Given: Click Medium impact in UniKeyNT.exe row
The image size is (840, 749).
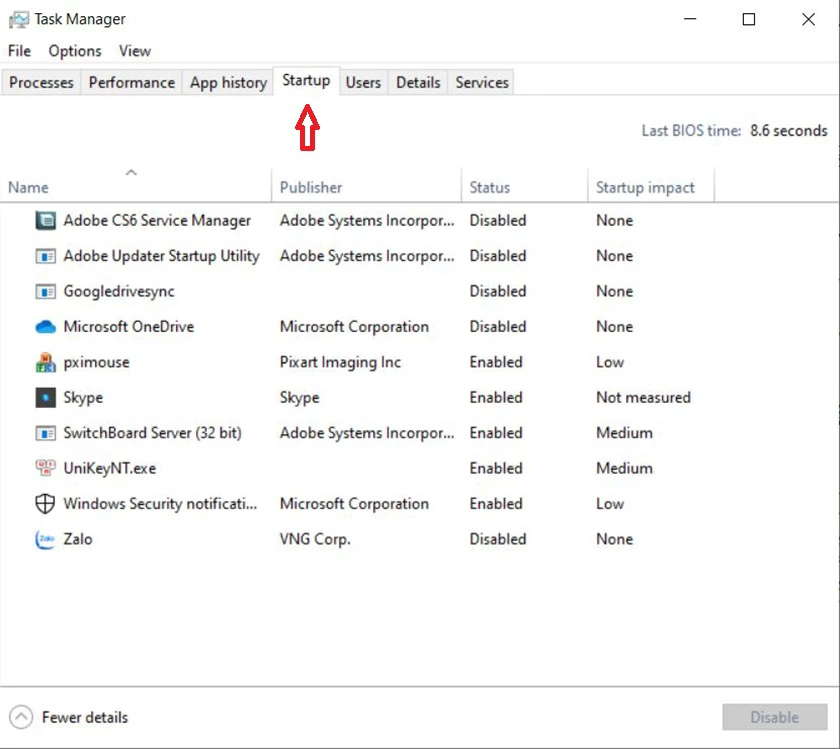Looking at the screenshot, I should tap(625, 468).
